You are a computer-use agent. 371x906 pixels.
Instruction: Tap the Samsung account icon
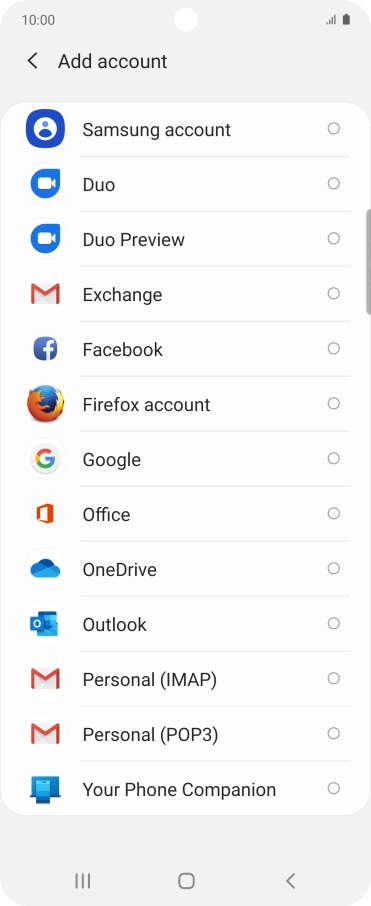[45, 129]
